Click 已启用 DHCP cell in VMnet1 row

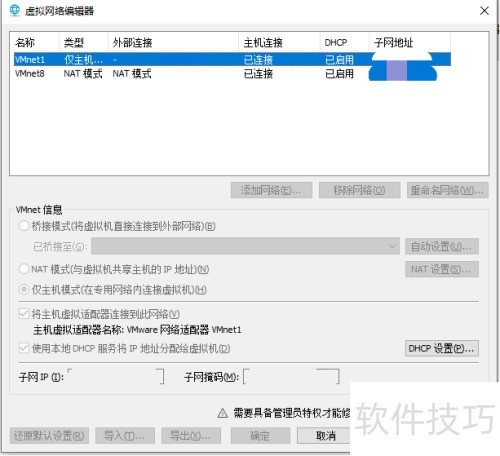(339, 60)
